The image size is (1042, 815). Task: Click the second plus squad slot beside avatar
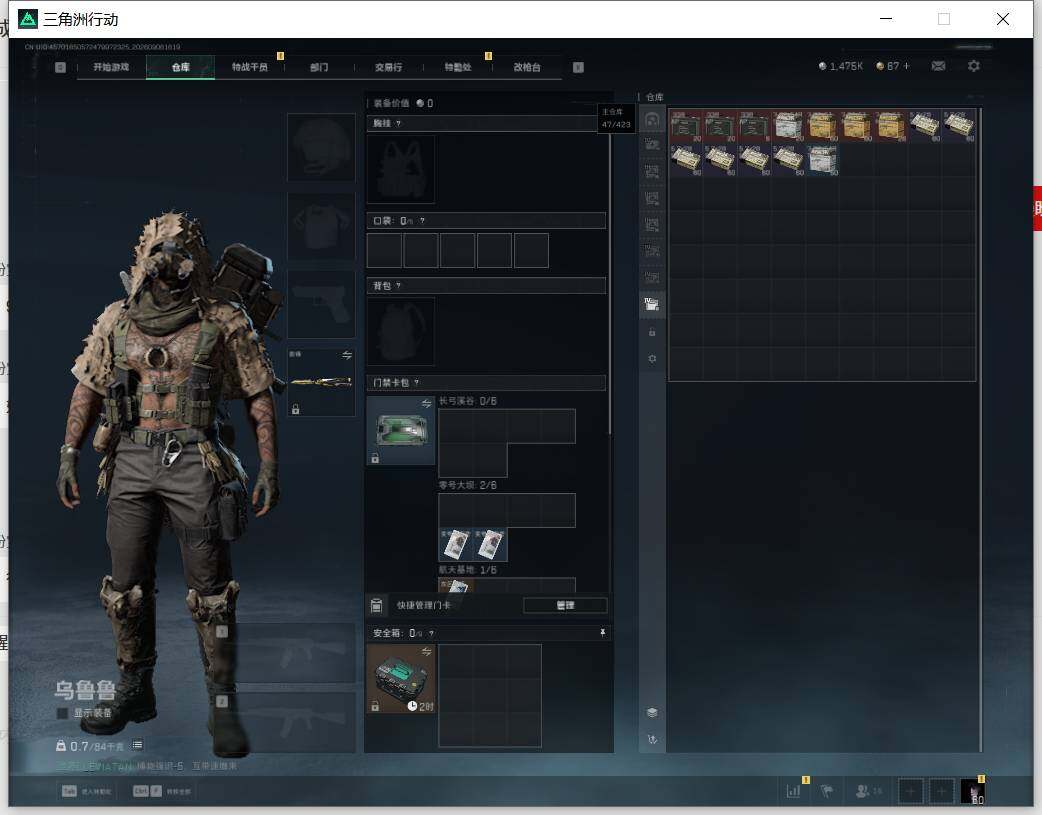tap(941, 791)
